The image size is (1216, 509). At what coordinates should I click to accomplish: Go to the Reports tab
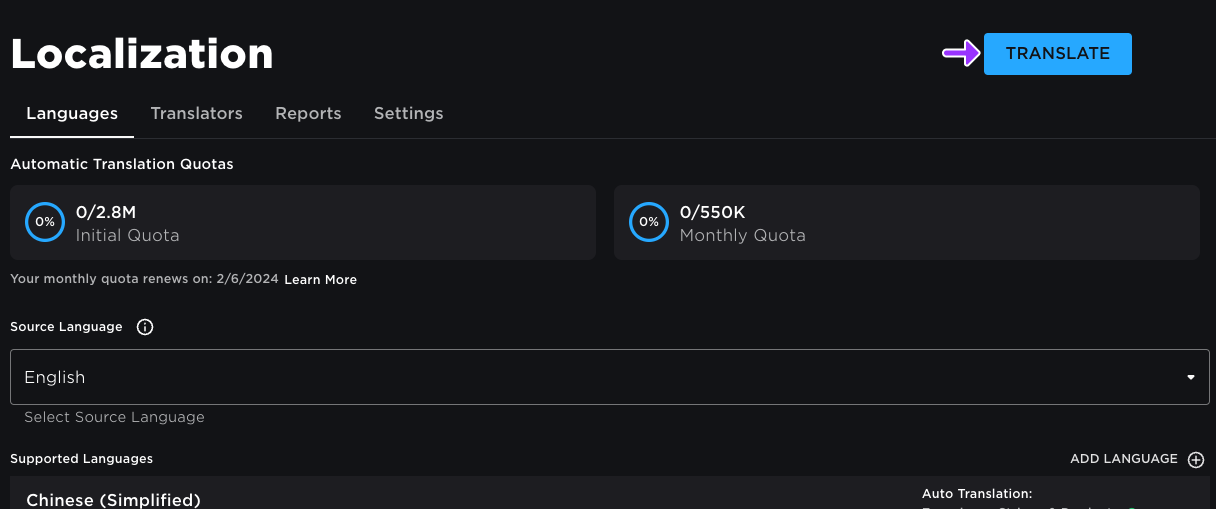[x=308, y=114]
